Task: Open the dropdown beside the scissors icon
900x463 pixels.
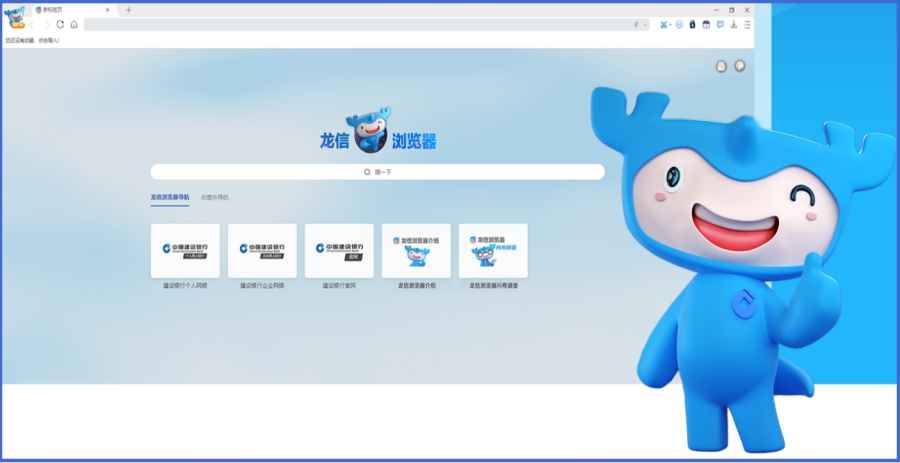Action: point(670,25)
